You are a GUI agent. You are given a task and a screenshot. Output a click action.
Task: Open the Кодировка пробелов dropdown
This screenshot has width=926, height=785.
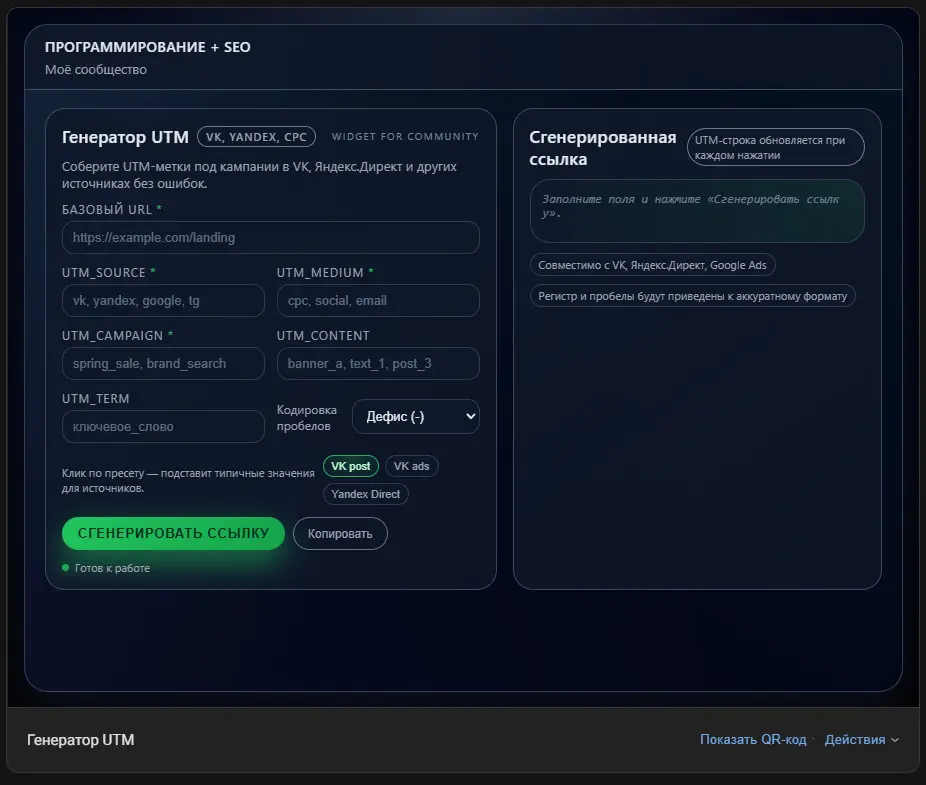(x=415, y=417)
